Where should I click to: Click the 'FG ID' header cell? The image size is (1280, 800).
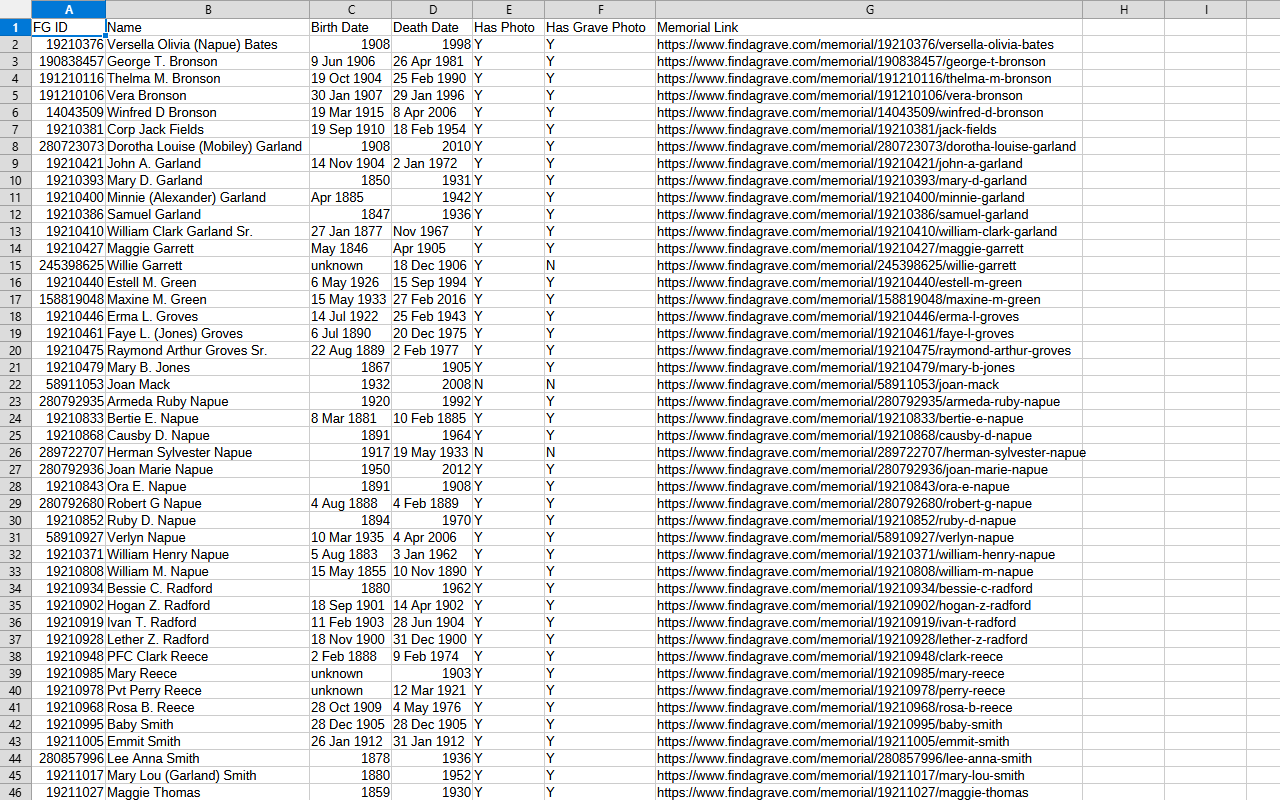pyautogui.click(x=68, y=27)
